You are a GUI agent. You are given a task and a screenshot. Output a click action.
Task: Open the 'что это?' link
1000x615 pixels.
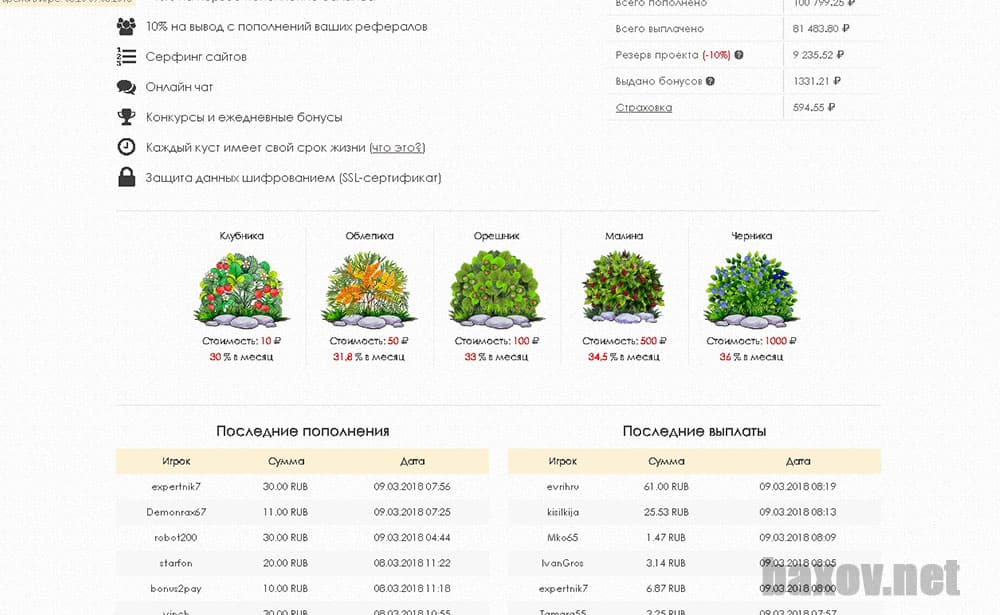(x=397, y=147)
